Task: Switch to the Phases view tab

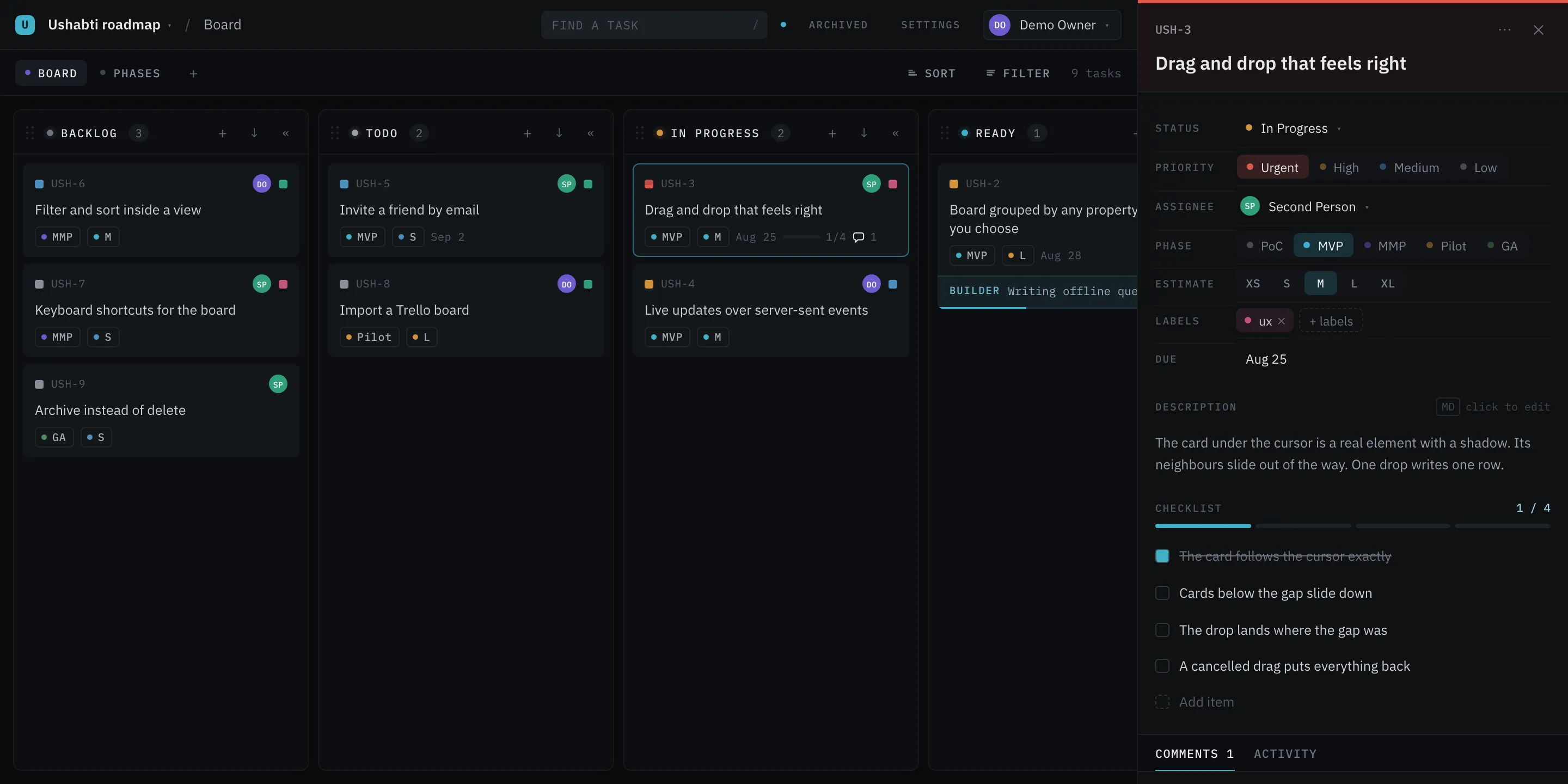Action: tap(130, 73)
